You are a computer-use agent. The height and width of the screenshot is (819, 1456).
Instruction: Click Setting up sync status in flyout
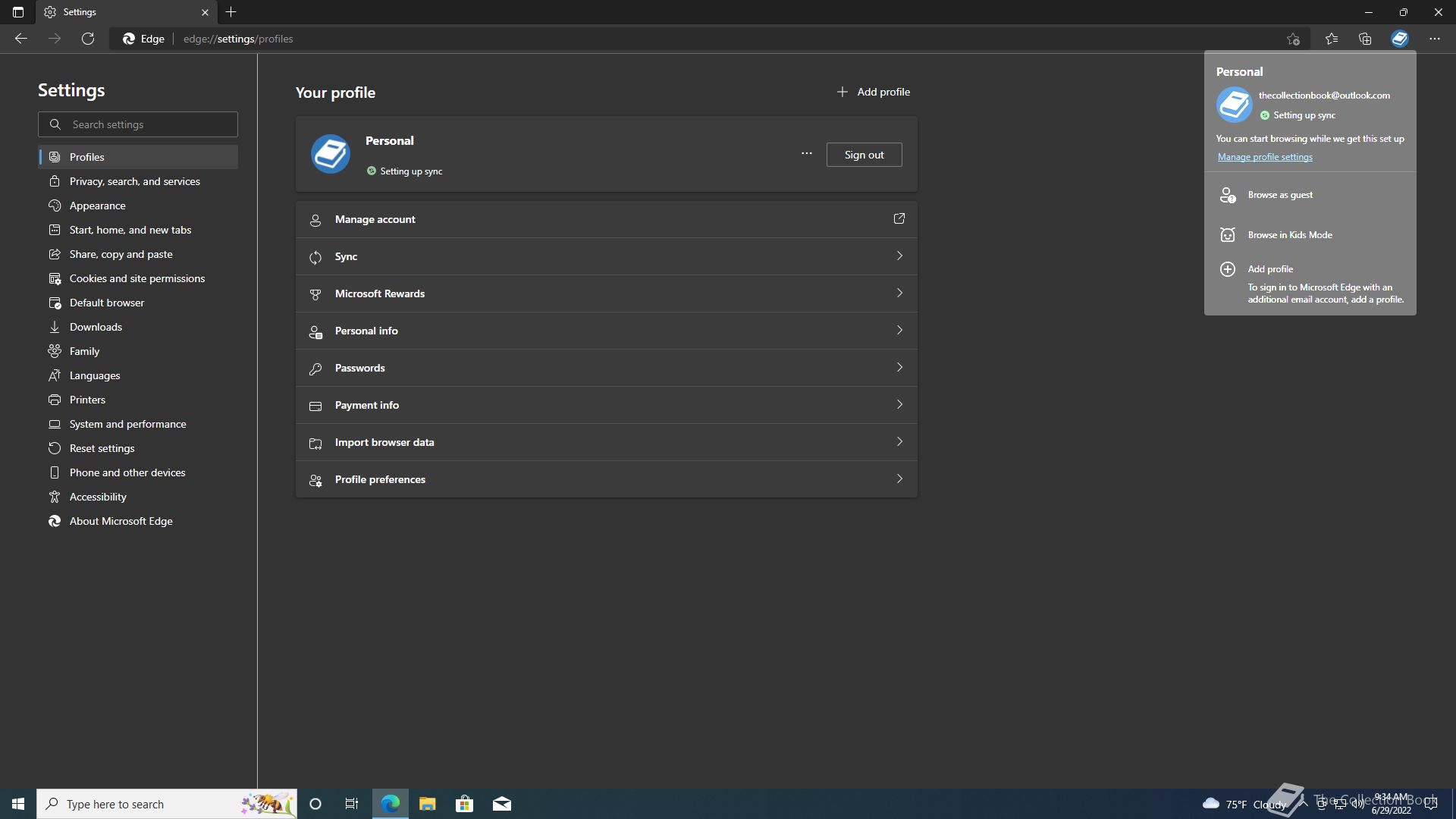click(1298, 115)
